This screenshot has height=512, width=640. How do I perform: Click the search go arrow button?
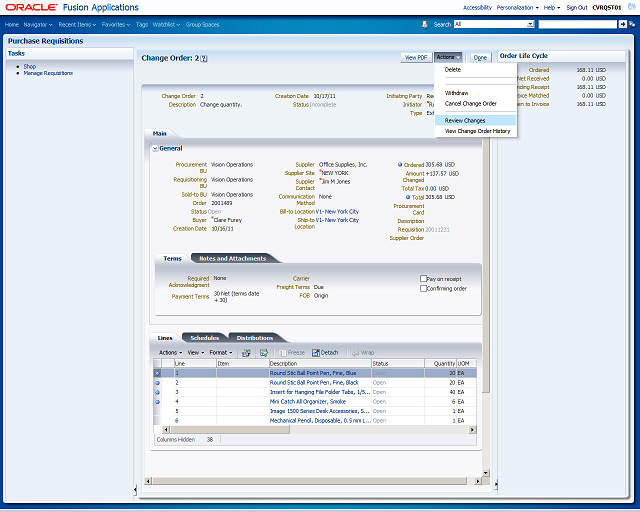tap(622, 24)
